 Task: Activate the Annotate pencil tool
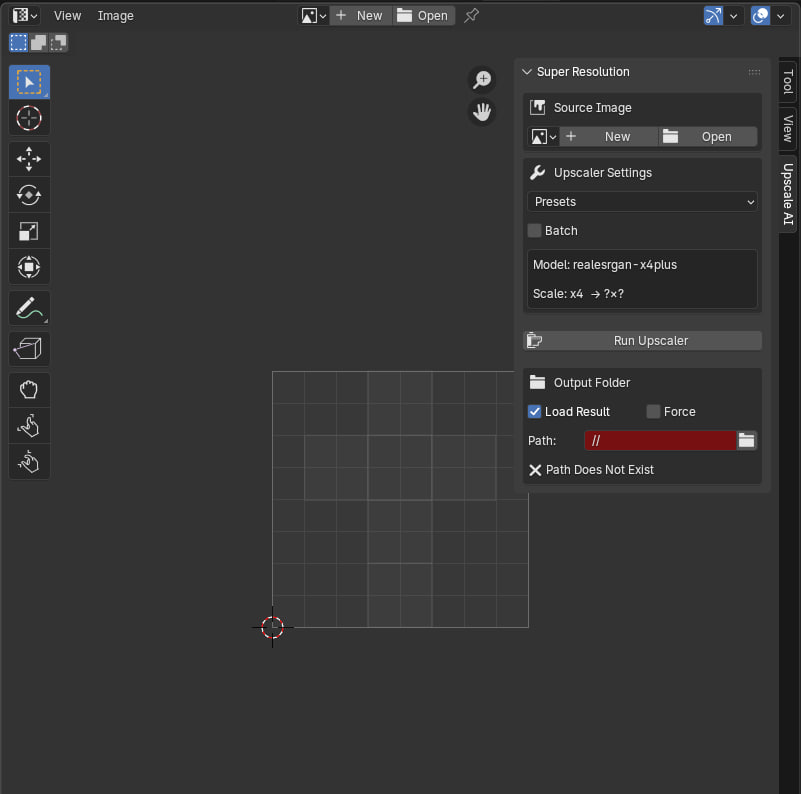pos(29,308)
